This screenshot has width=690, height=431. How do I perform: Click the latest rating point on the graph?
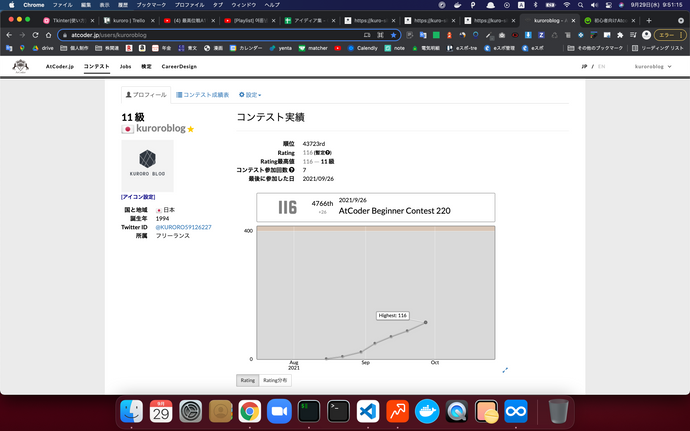pos(426,323)
